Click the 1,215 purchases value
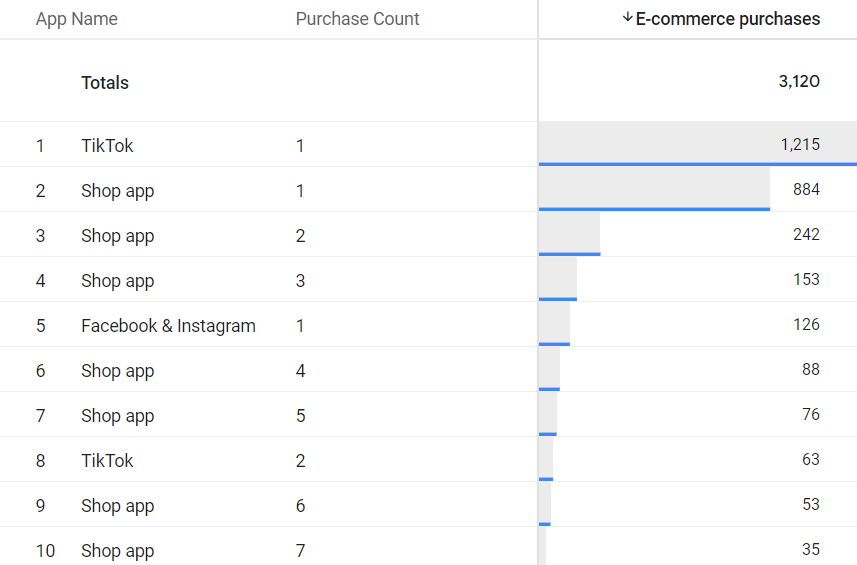The width and height of the screenshot is (857, 565). (800, 144)
